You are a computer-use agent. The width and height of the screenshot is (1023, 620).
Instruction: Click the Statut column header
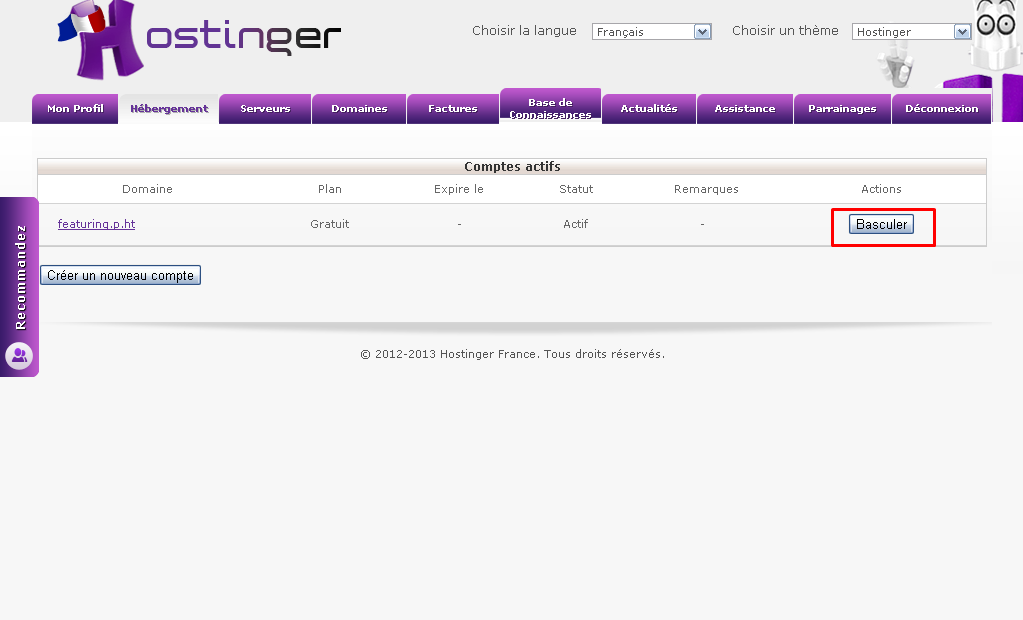click(576, 189)
